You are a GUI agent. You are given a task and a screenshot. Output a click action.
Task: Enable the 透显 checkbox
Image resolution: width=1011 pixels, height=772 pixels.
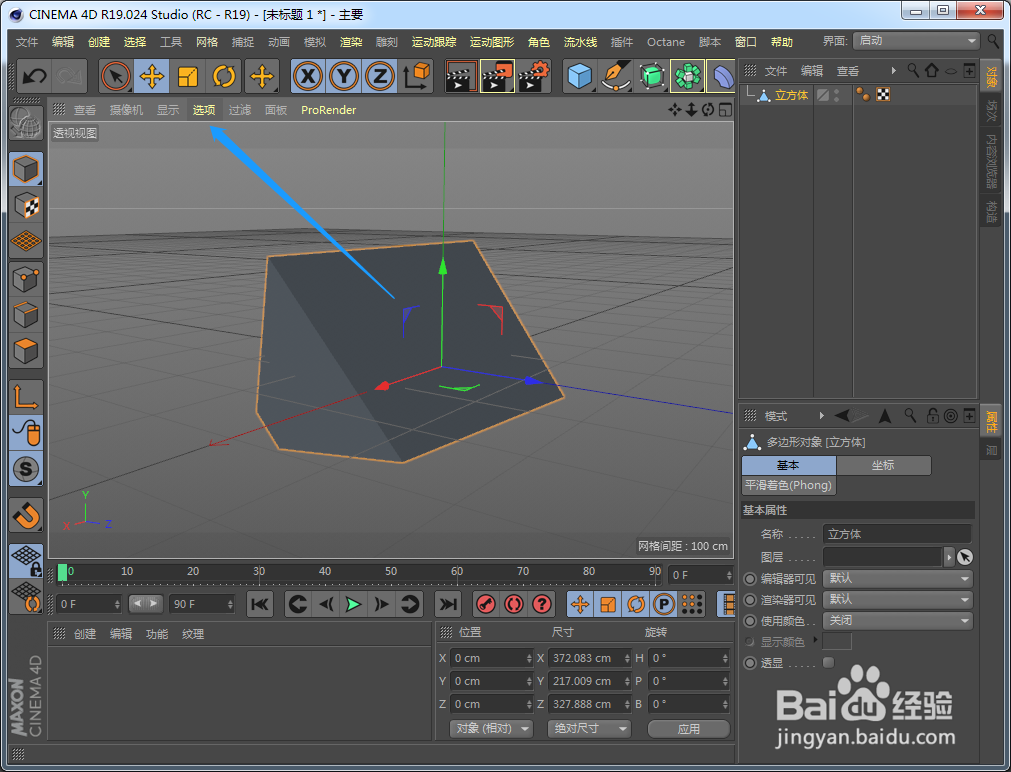pyautogui.click(x=829, y=662)
